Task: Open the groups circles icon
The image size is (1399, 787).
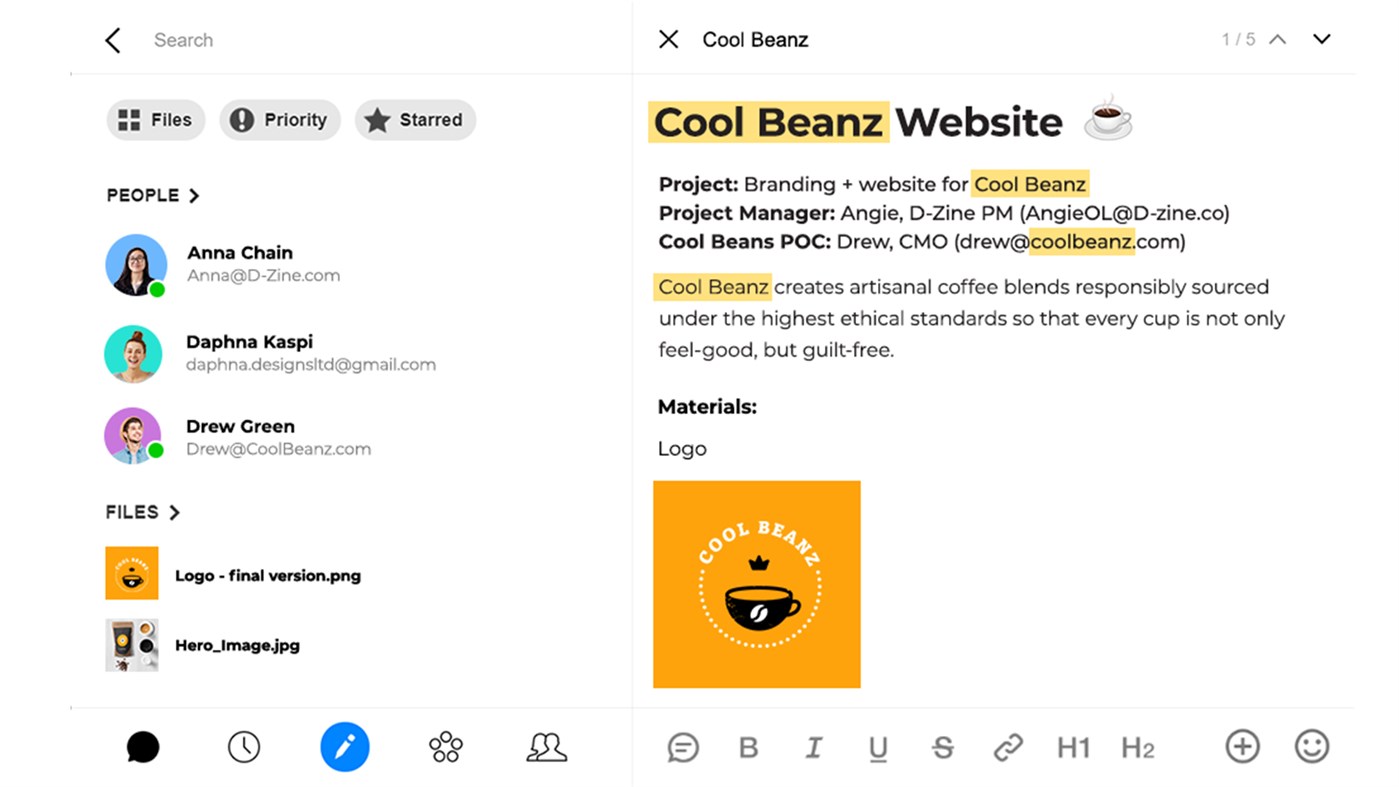Action: pyautogui.click(x=445, y=747)
